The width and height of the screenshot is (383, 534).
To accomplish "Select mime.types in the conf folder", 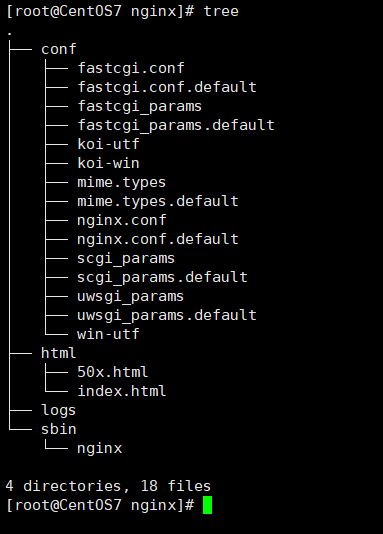I will point(122,183).
